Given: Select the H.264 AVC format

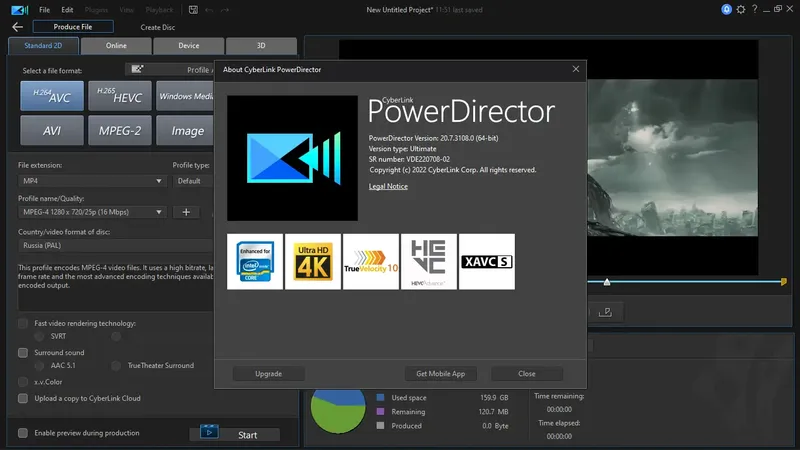Looking at the screenshot, I should (x=52, y=96).
